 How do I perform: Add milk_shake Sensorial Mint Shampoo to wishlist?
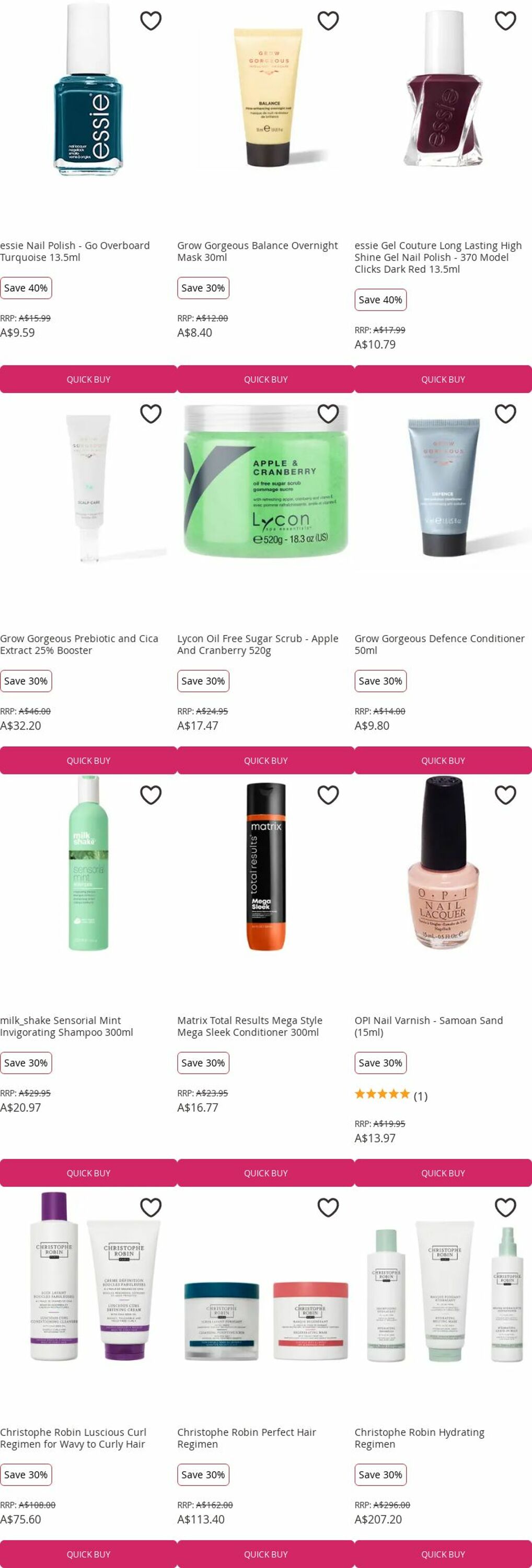(151, 795)
